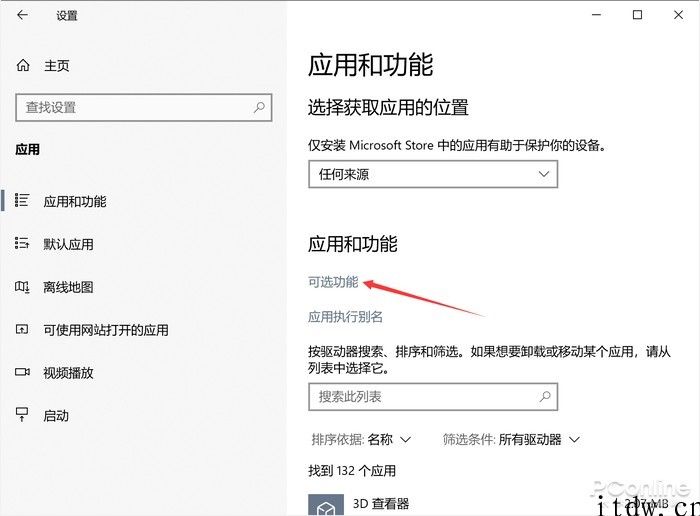
Task: Click the 默认应用 sidebar icon
Action: tap(22, 243)
